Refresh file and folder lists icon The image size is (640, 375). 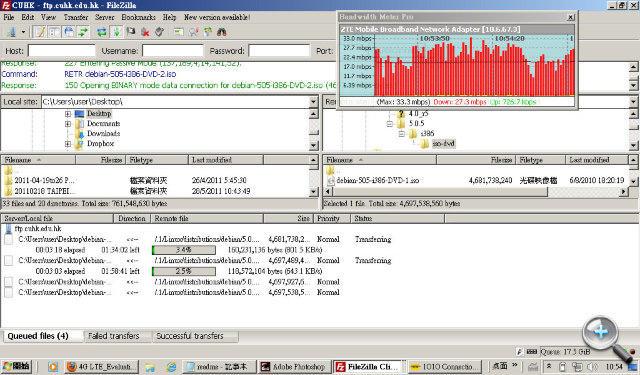(102, 32)
